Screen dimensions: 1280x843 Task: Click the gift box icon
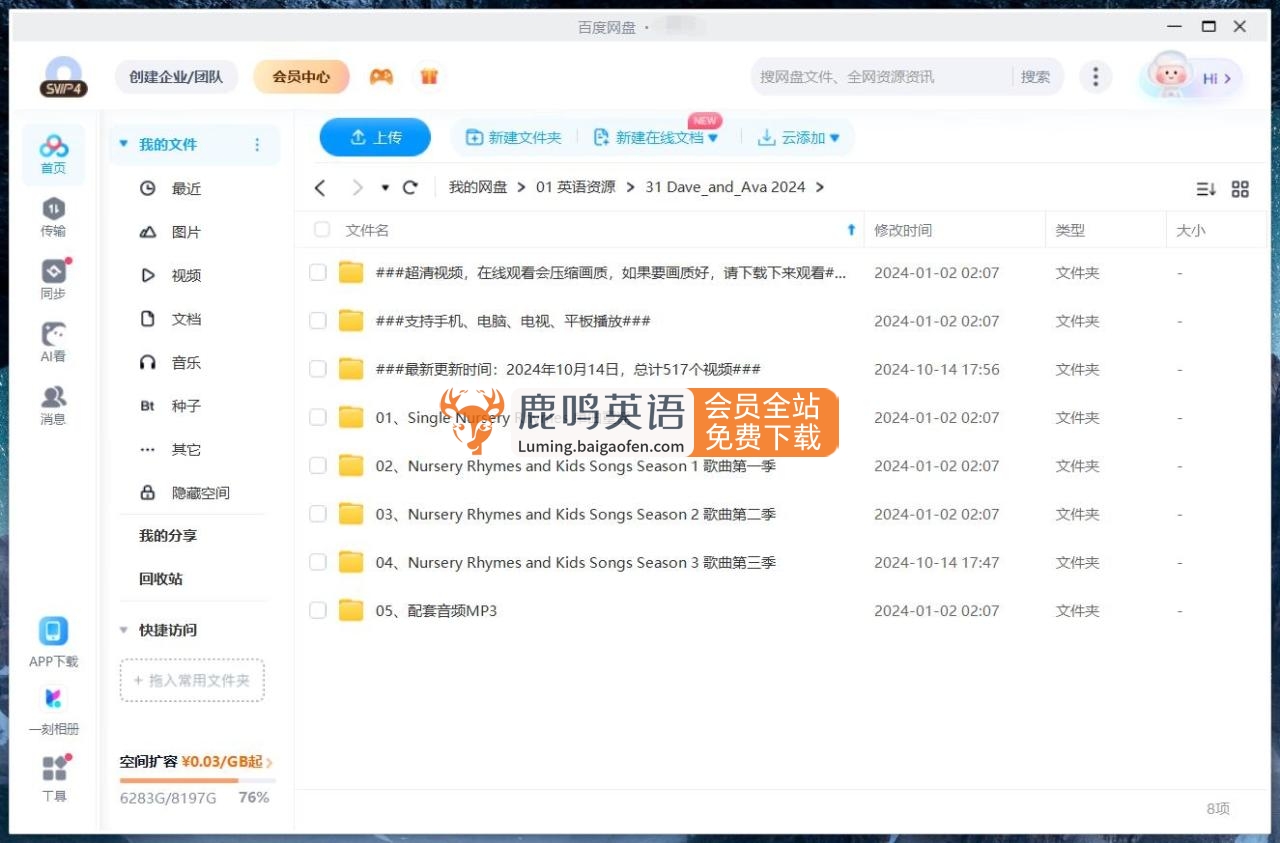(429, 77)
